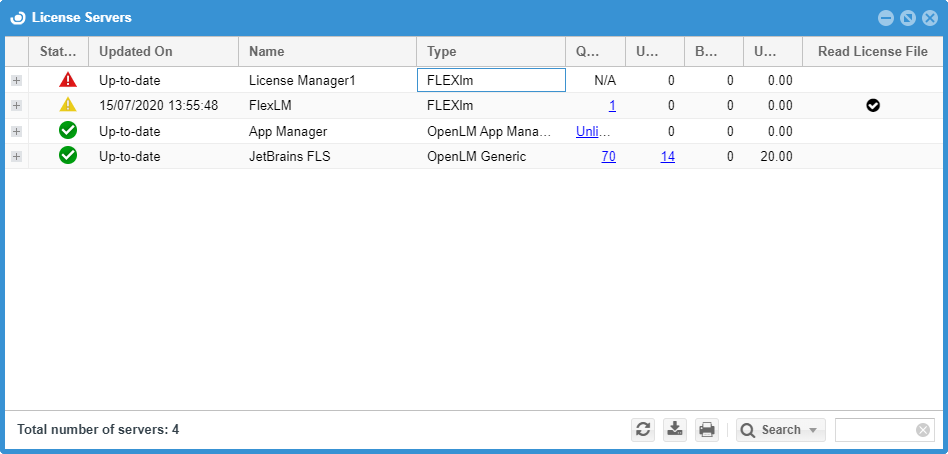Click green status check for JetBrains FLS
Viewport: 948px width, 454px height.
[68, 156]
